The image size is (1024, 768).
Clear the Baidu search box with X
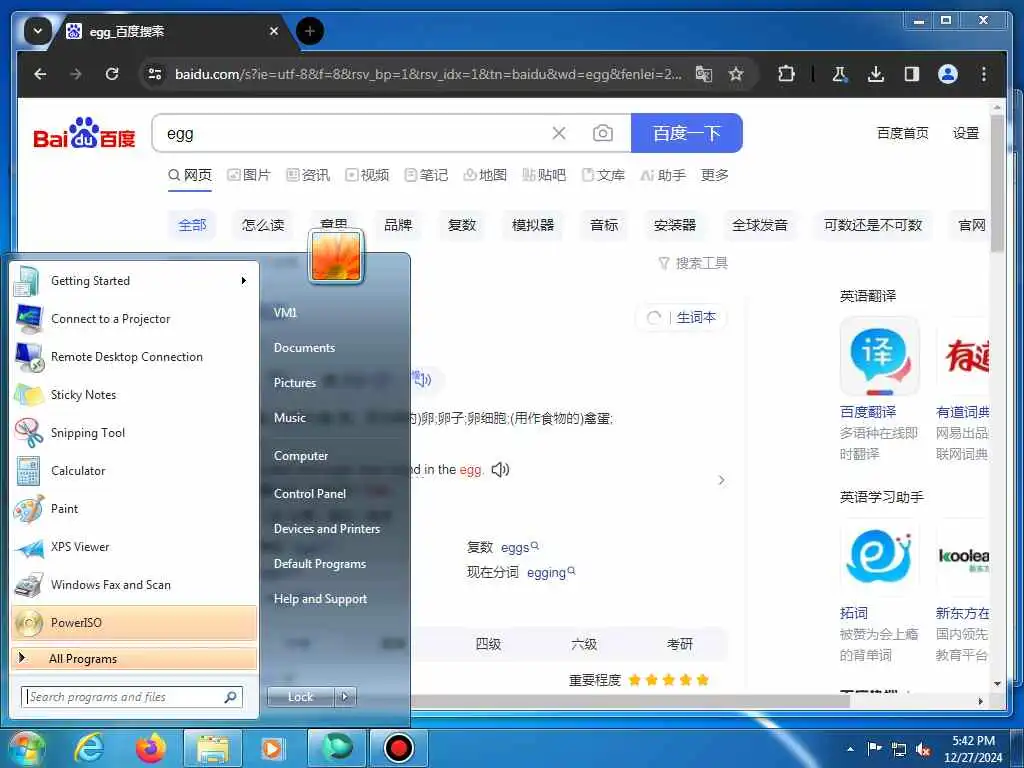(559, 133)
